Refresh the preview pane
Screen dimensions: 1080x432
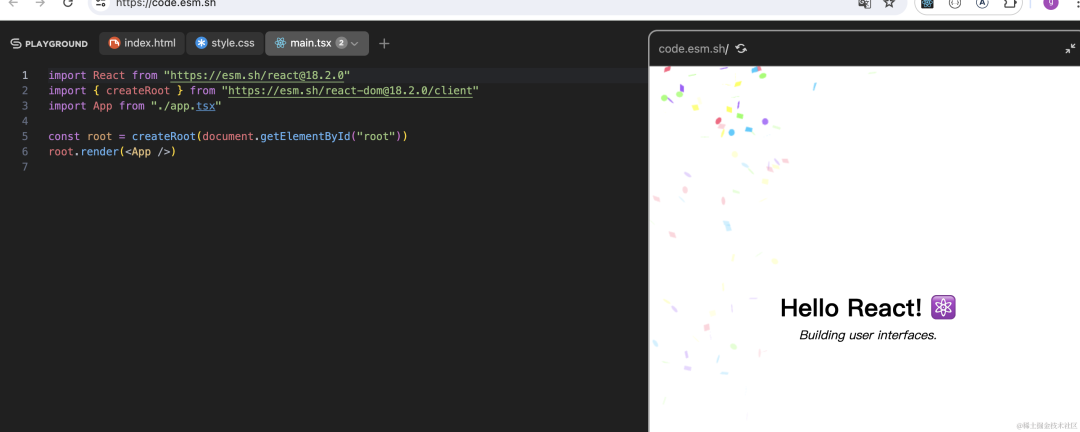point(741,48)
